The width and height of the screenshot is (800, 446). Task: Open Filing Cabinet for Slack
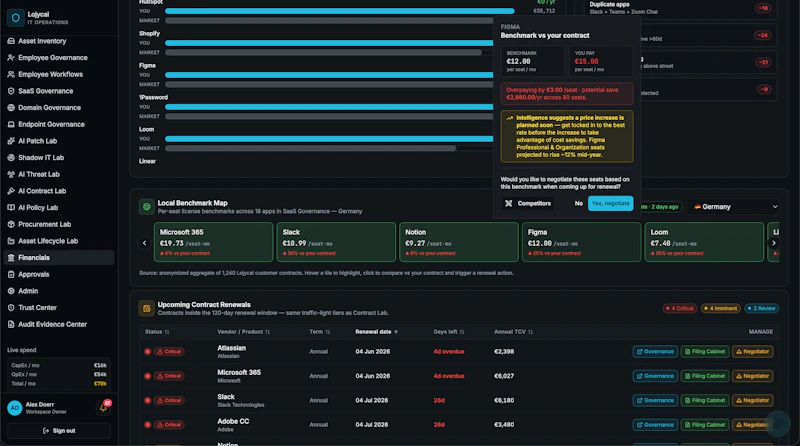pos(705,401)
